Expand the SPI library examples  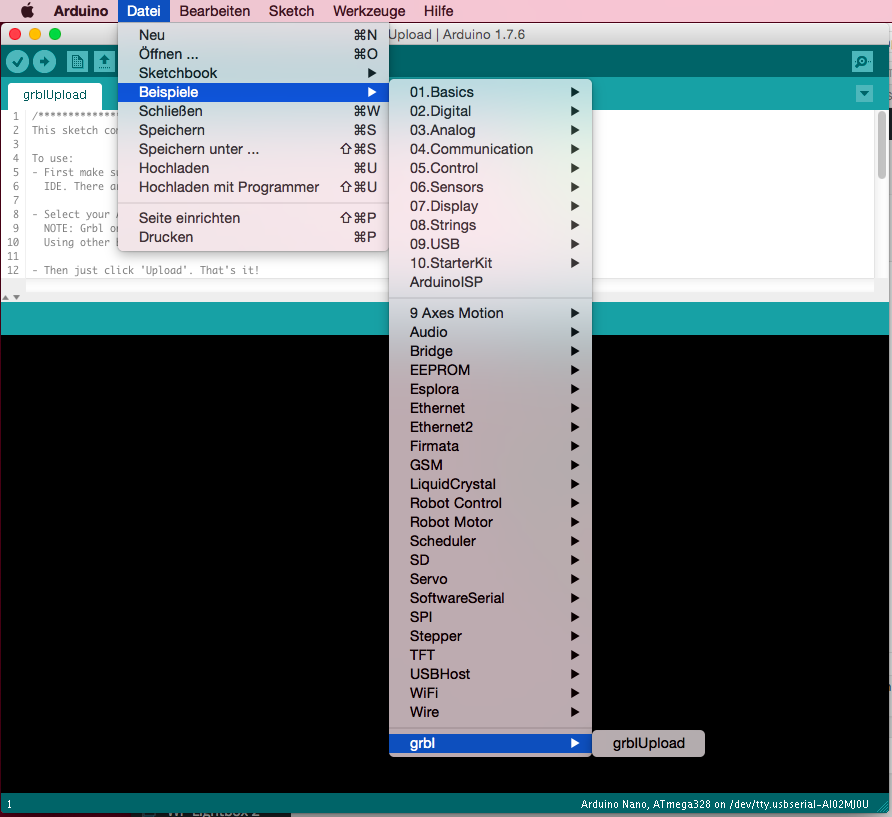click(490, 617)
